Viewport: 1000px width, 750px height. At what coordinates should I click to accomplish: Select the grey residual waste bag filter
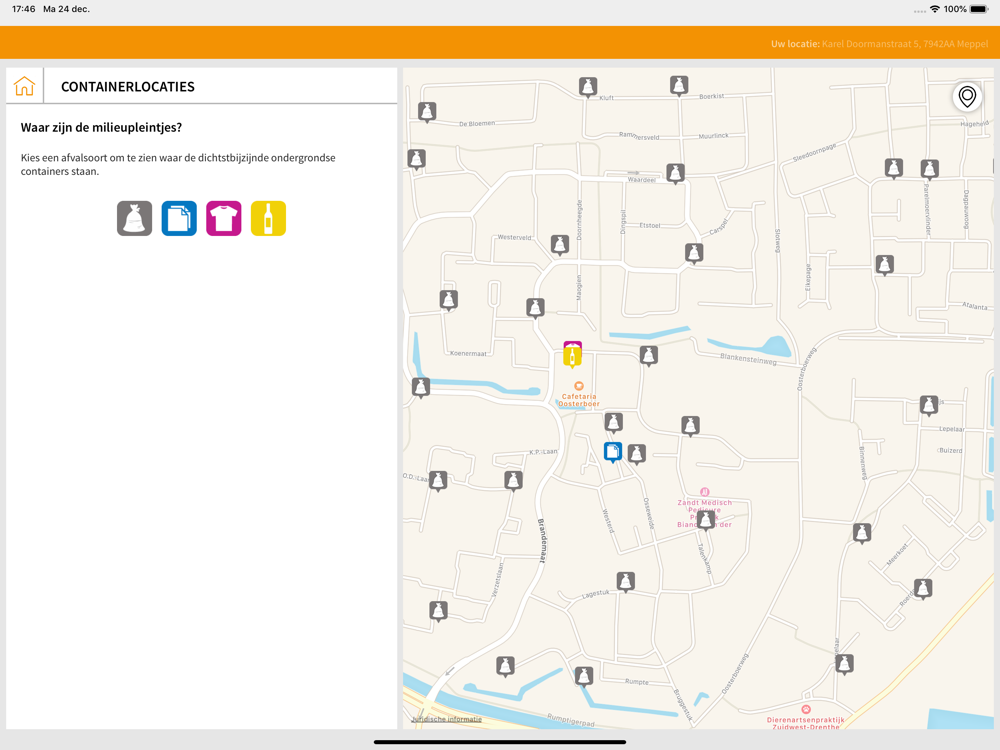pos(134,218)
